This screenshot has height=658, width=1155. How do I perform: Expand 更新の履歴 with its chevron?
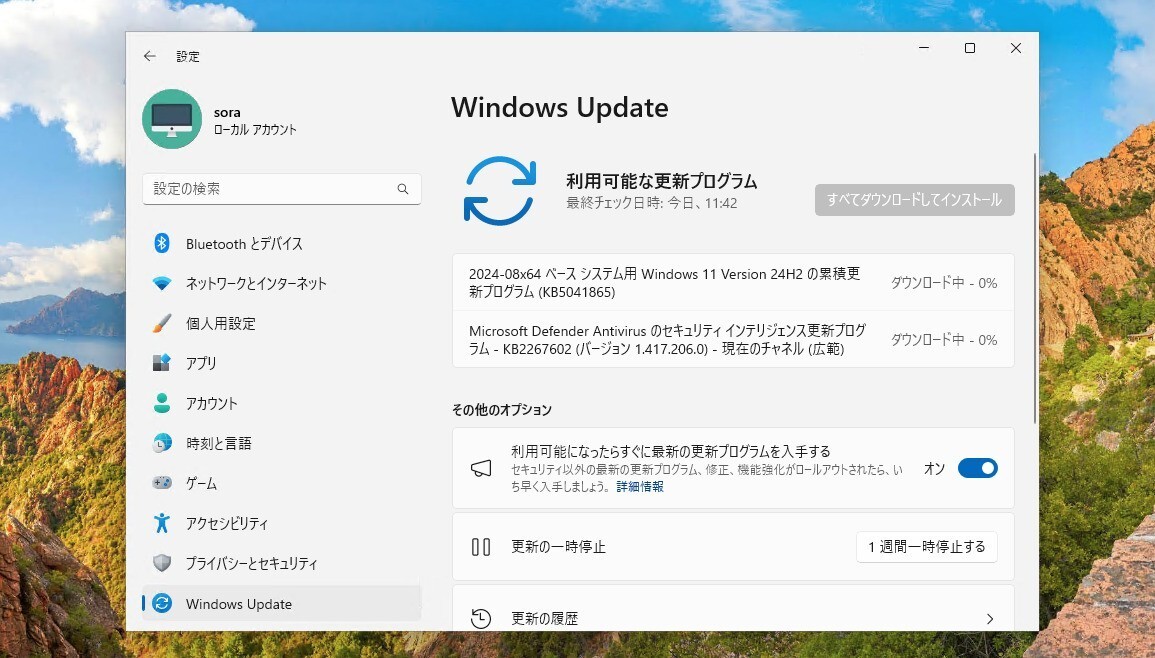pos(990,618)
